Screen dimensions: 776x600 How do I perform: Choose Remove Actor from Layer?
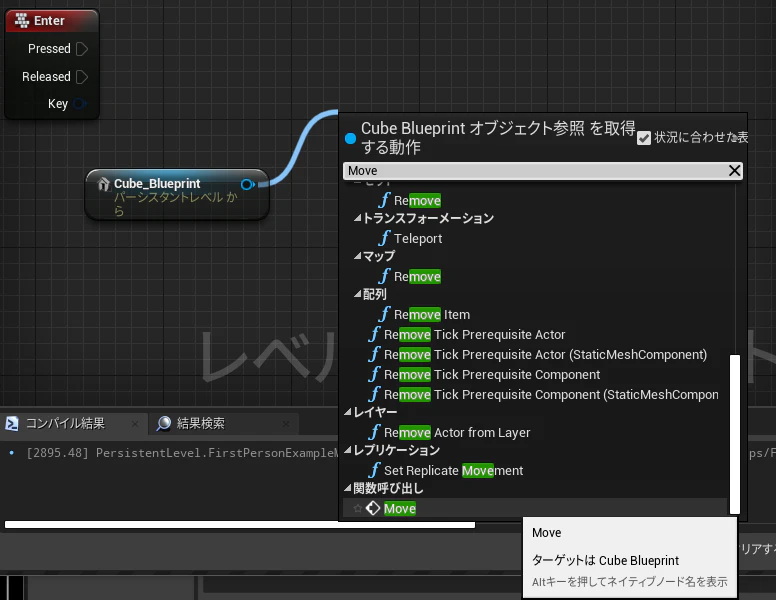coord(457,433)
